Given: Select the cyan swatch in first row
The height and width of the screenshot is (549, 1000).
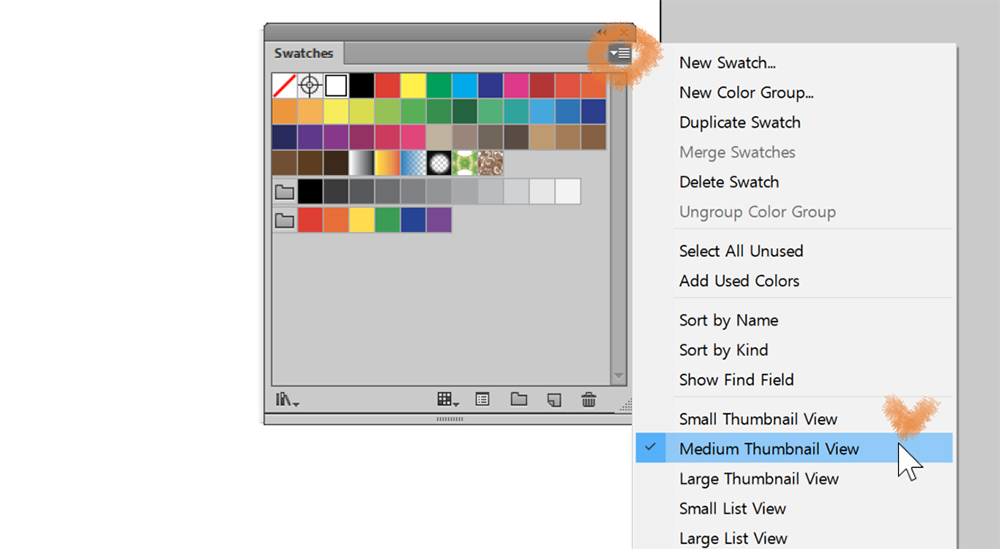Looking at the screenshot, I should pos(465,85).
